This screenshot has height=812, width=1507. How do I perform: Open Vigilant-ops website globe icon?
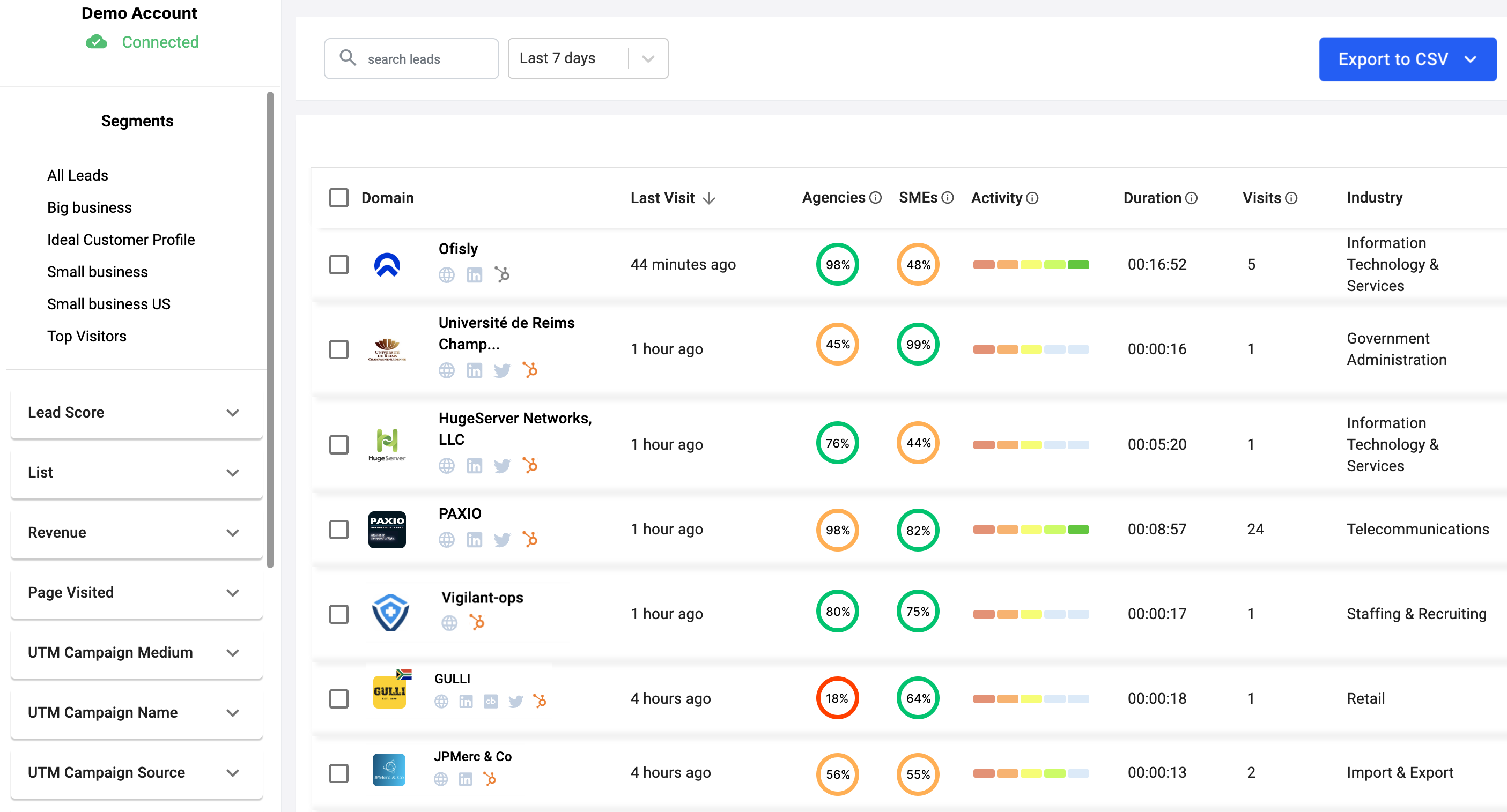coord(449,623)
